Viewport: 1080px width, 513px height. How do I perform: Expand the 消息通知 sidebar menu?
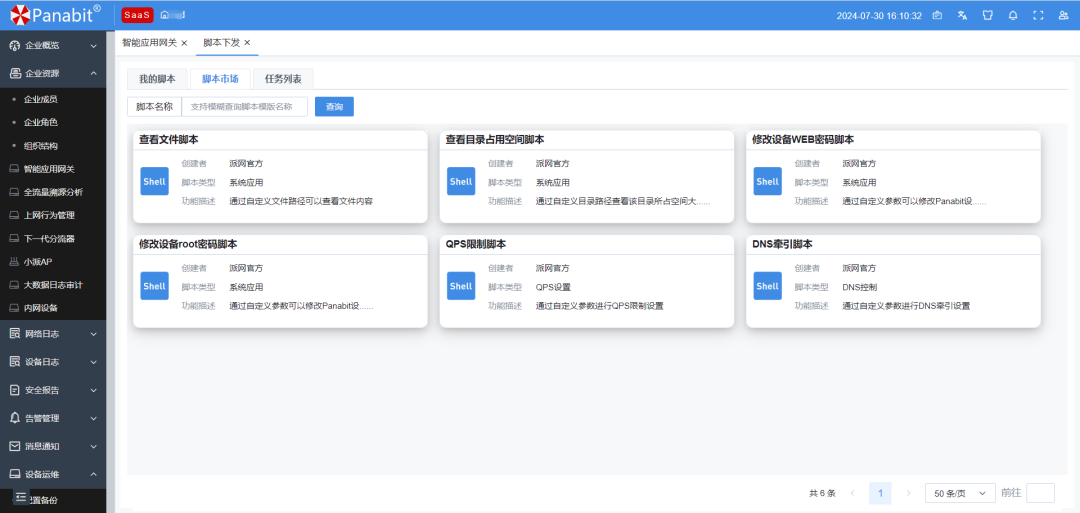(53, 446)
